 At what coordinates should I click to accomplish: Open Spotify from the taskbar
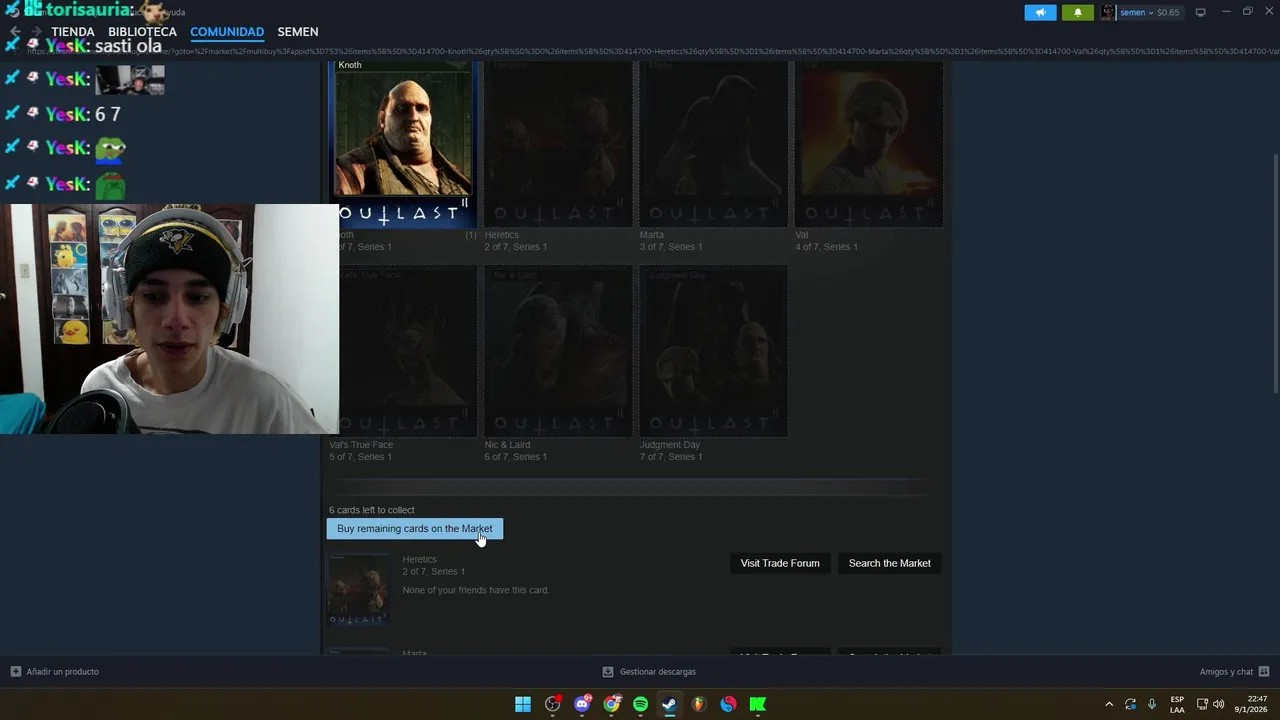640,704
